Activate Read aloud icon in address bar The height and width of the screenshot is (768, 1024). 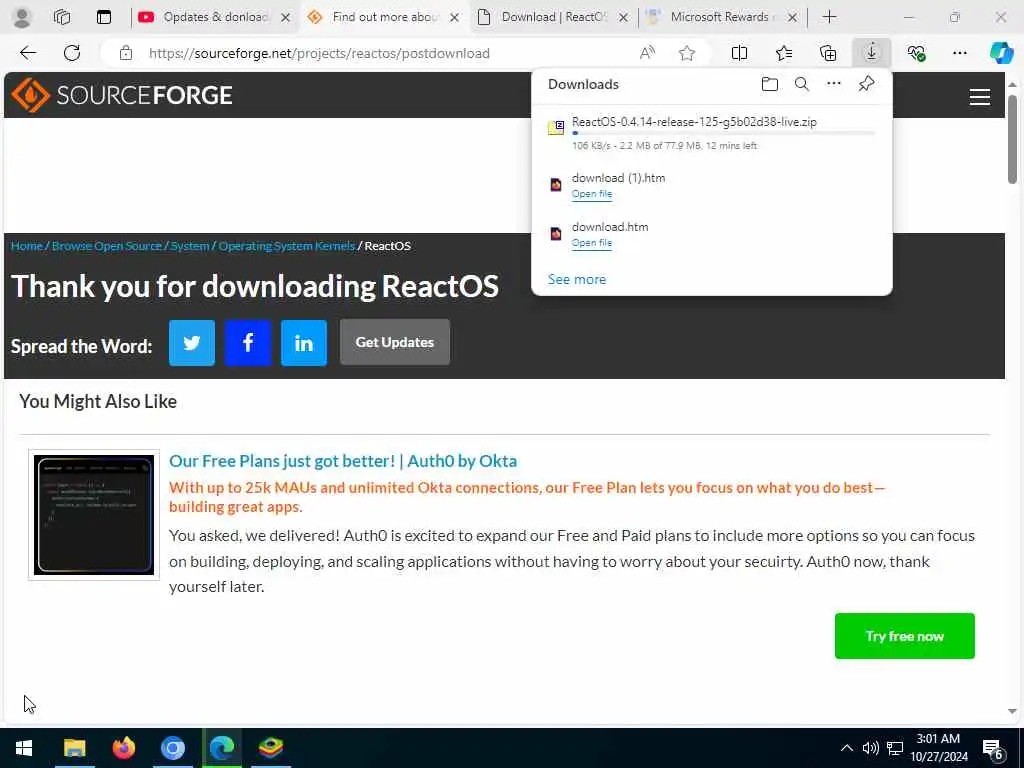point(647,53)
